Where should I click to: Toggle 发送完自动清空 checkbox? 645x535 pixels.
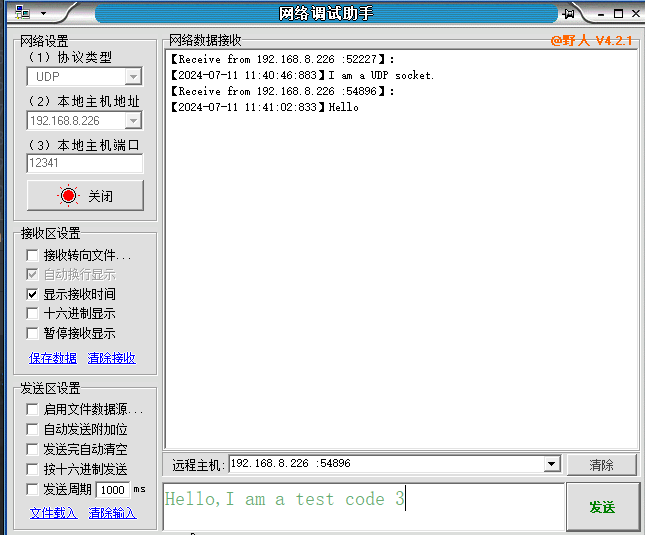point(32,449)
